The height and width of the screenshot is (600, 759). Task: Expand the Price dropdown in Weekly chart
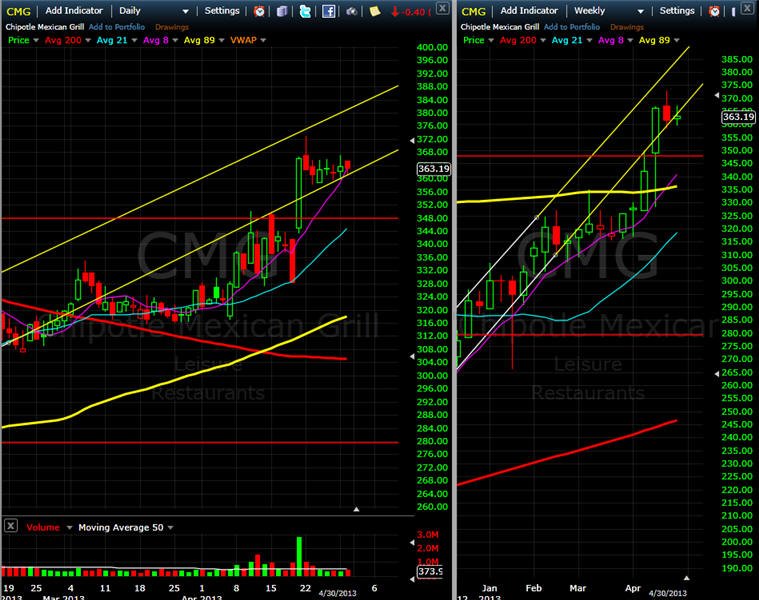(491, 41)
